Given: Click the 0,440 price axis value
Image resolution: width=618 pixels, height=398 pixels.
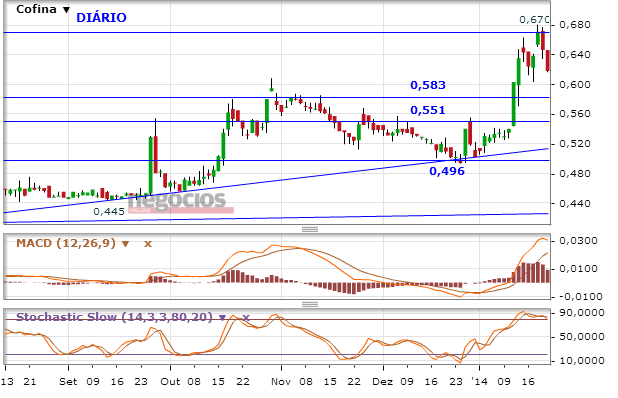Looking at the screenshot, I should click(575, 204).
